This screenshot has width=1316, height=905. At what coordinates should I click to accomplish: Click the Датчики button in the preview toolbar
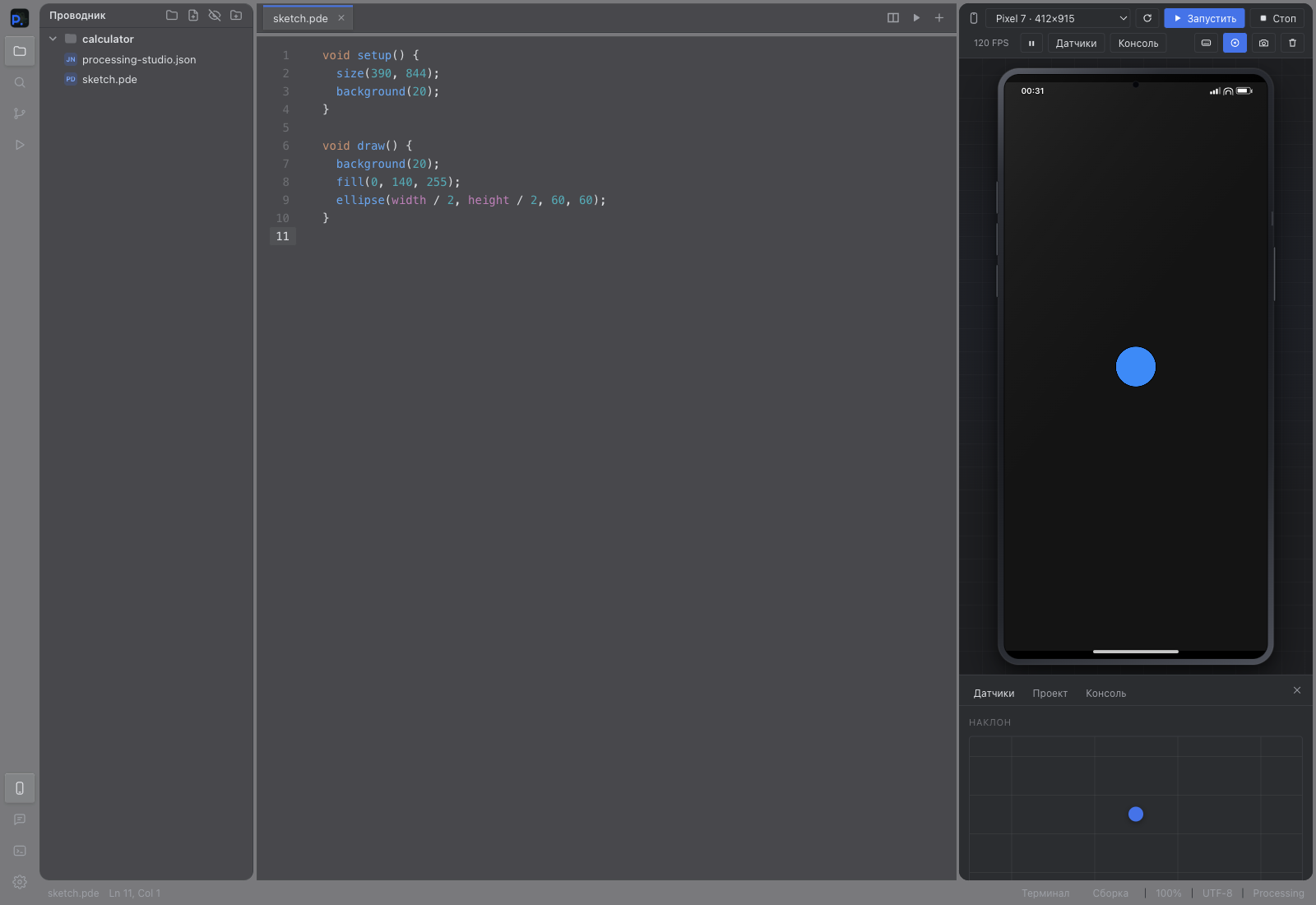pyautogui.click(x=1076, y=43)
